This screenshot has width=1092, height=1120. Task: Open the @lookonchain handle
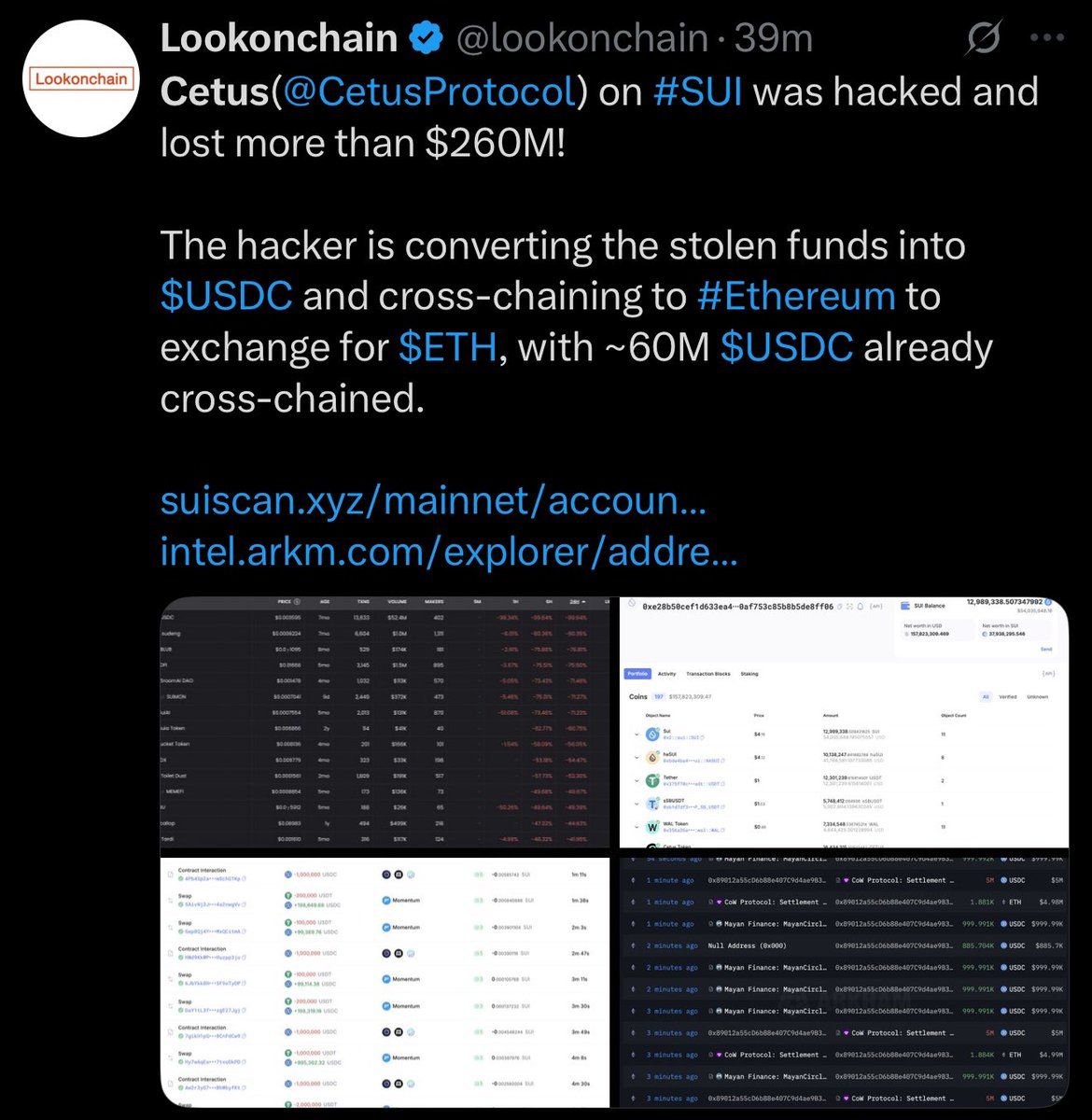[581, 39]
